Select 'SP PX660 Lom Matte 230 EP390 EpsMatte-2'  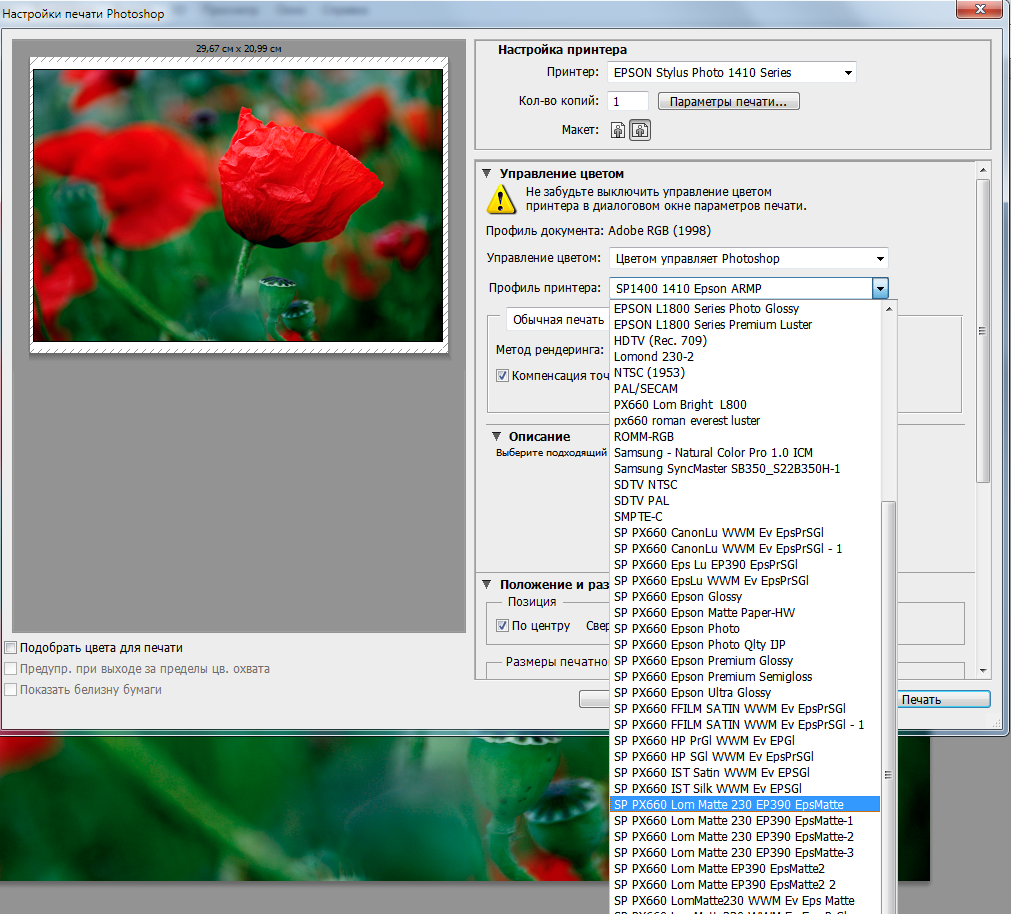pos(745,837)
